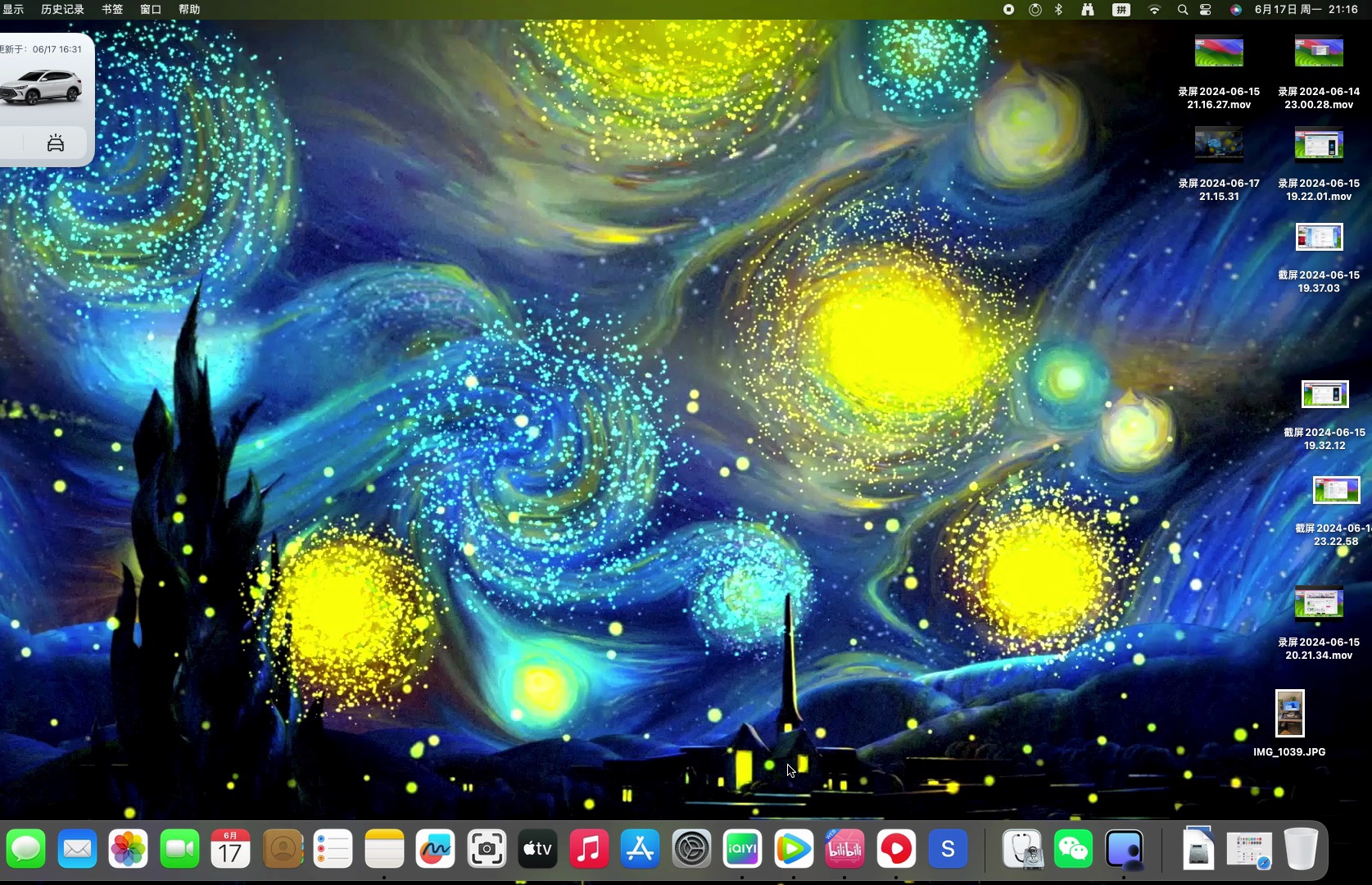This screenshot has height=885, width=1372.
Task: Launch bilibili from the Dock
Action: click(x=844, y=849)
